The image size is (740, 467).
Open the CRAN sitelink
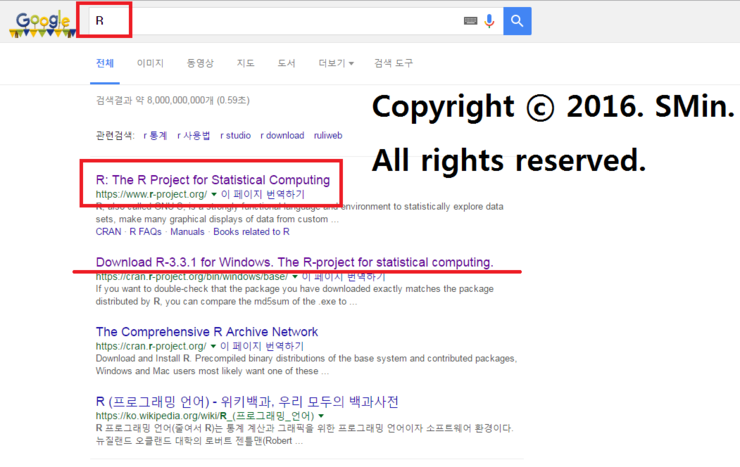[x=109, y=232]
